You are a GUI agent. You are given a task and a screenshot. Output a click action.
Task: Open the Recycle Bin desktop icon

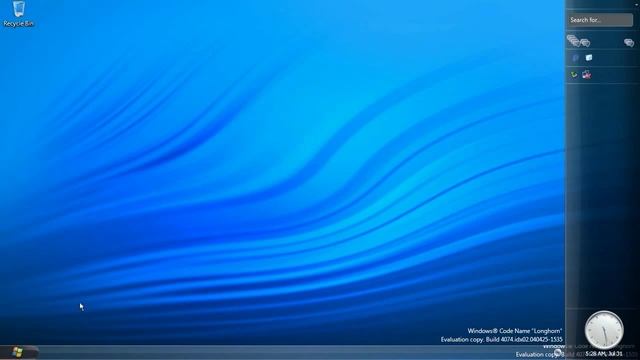pos(18,14)
